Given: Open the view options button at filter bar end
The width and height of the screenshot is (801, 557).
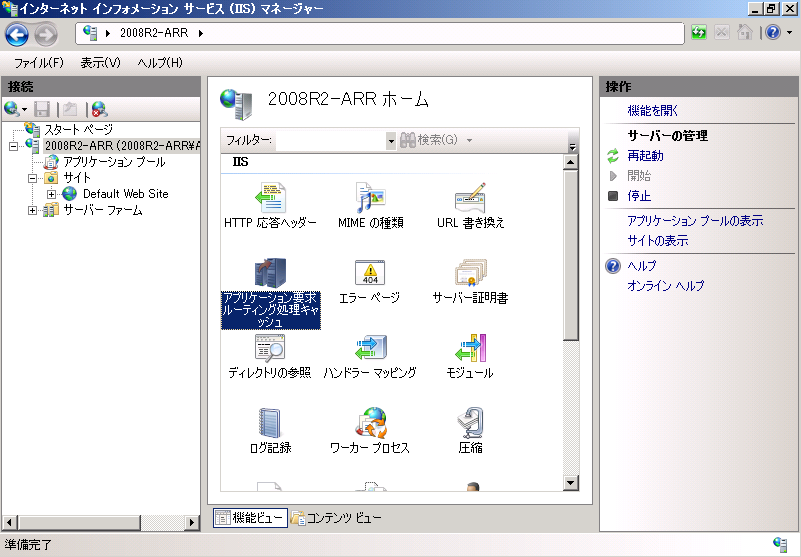Looking at the screenshot, I should tap(572, 146).
